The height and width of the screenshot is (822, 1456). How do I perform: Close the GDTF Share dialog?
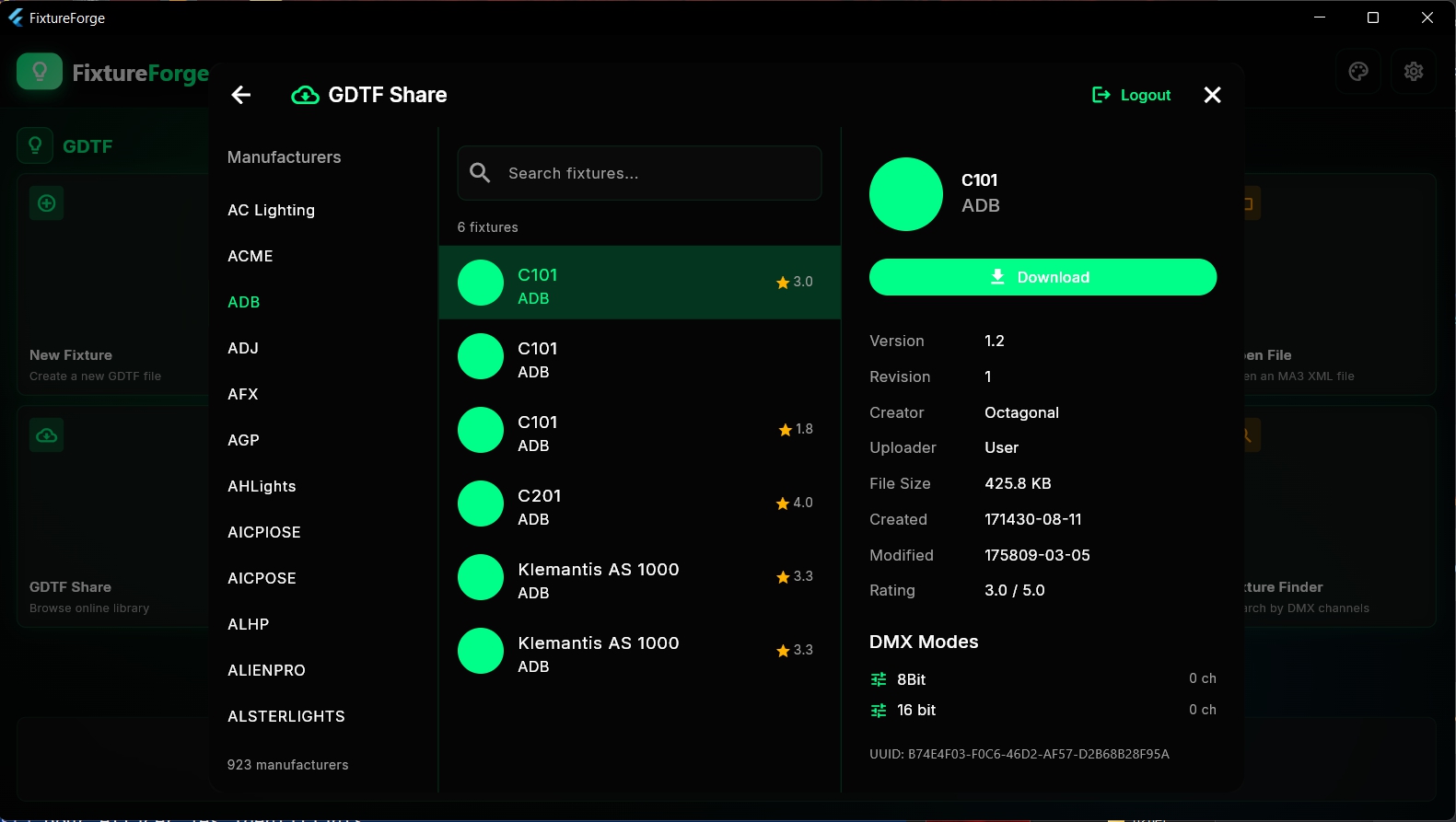pyautogui.click(x=1212, y=95)
